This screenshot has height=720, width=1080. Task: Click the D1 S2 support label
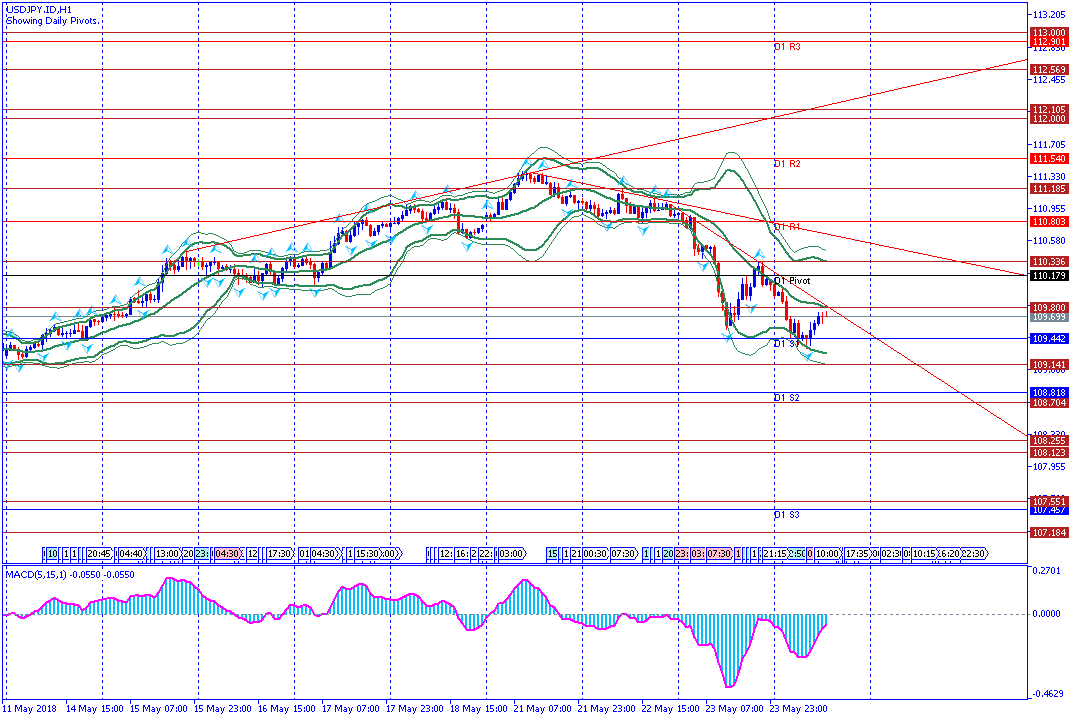coord(787,398)
